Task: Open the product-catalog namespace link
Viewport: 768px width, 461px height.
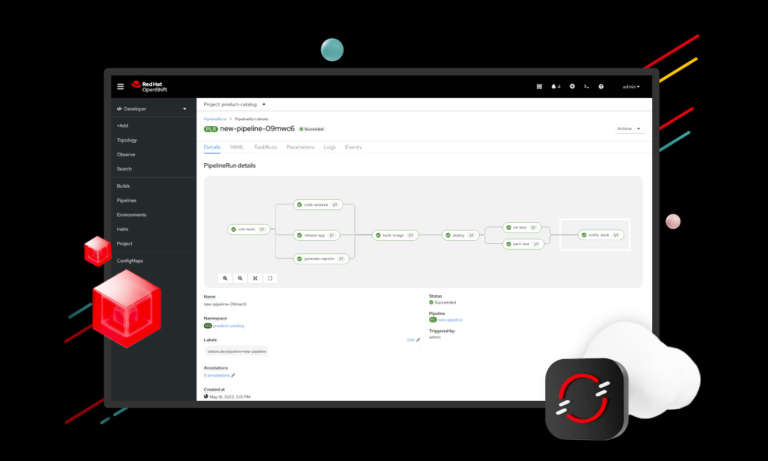Action: [x=228, y=326]
